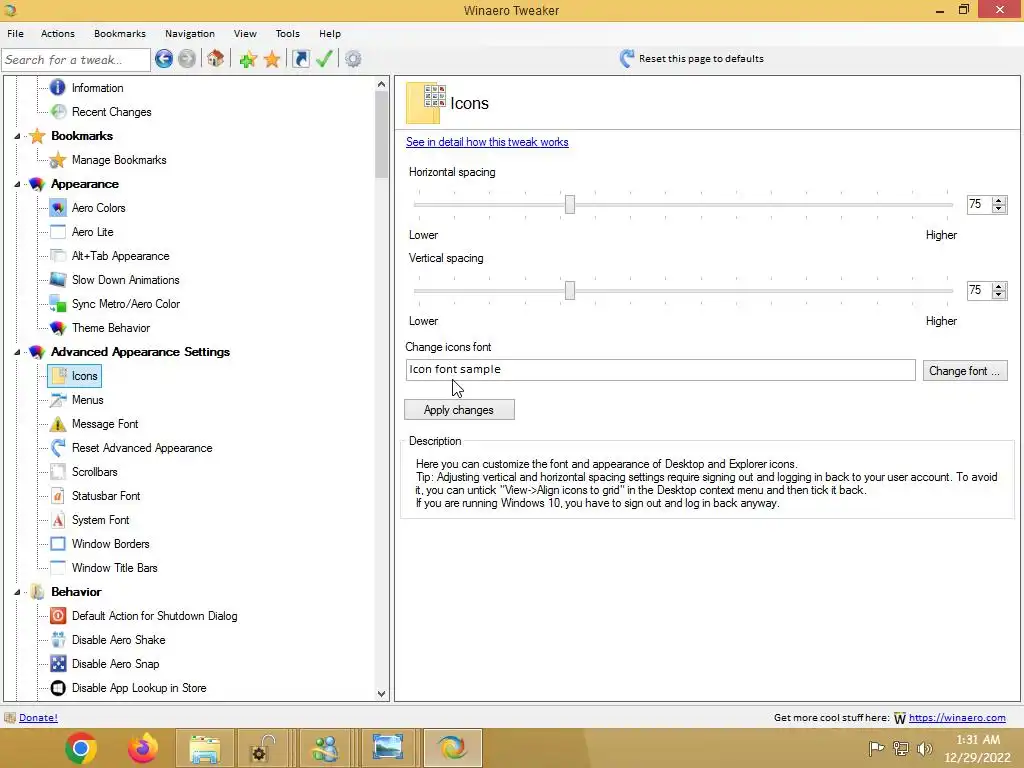Click the Apply changes button
Image resolution: width=1024 pixels, height=768 pixels.
click(x=459, y=409)
